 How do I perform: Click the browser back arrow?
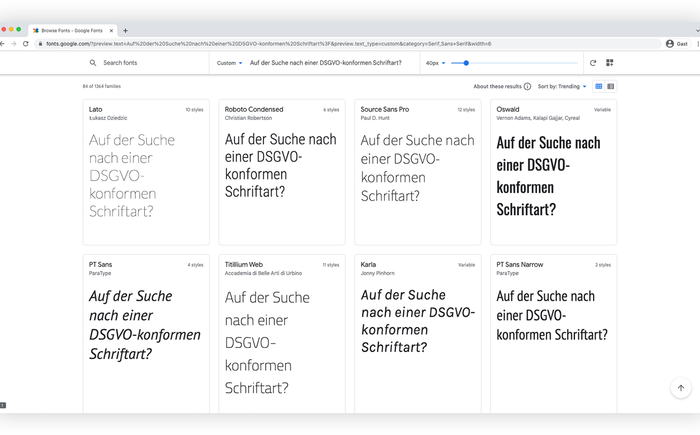click(x=2, y=44)
